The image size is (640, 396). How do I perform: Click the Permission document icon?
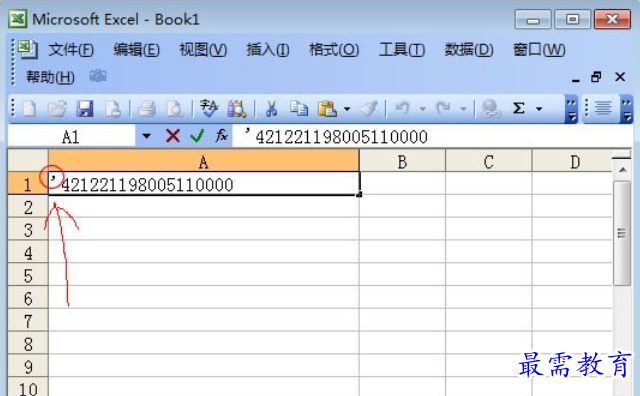(x=113, y=109)
